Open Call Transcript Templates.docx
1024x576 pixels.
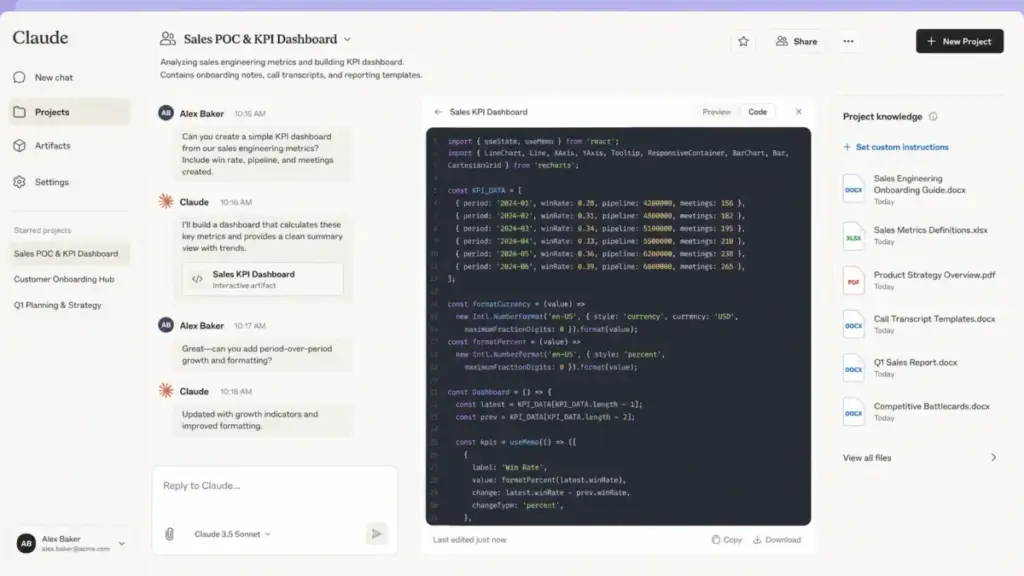pos(920,325)
